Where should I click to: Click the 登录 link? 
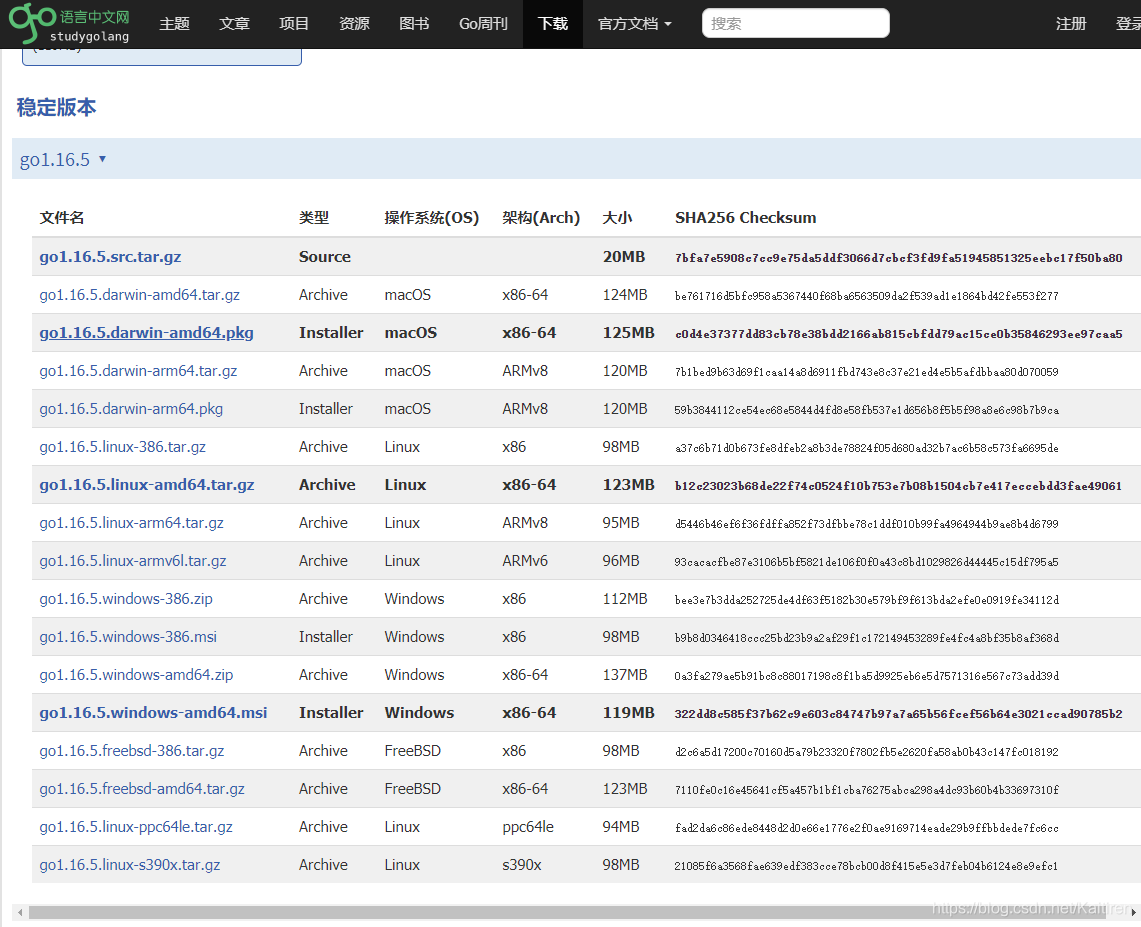(1128, 23)
